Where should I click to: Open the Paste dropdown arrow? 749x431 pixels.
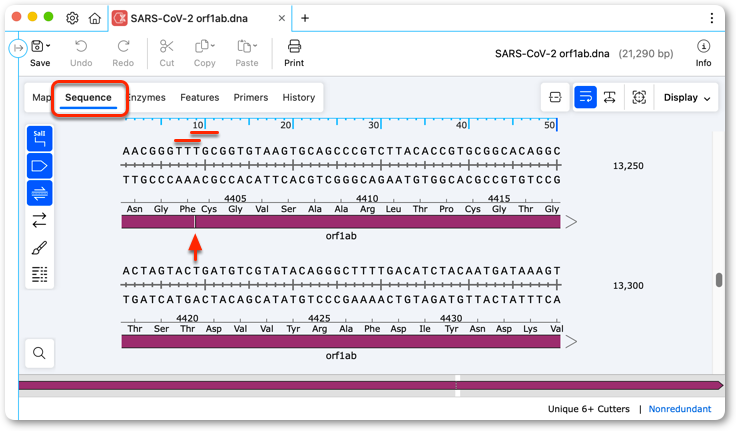pos(255,46)
